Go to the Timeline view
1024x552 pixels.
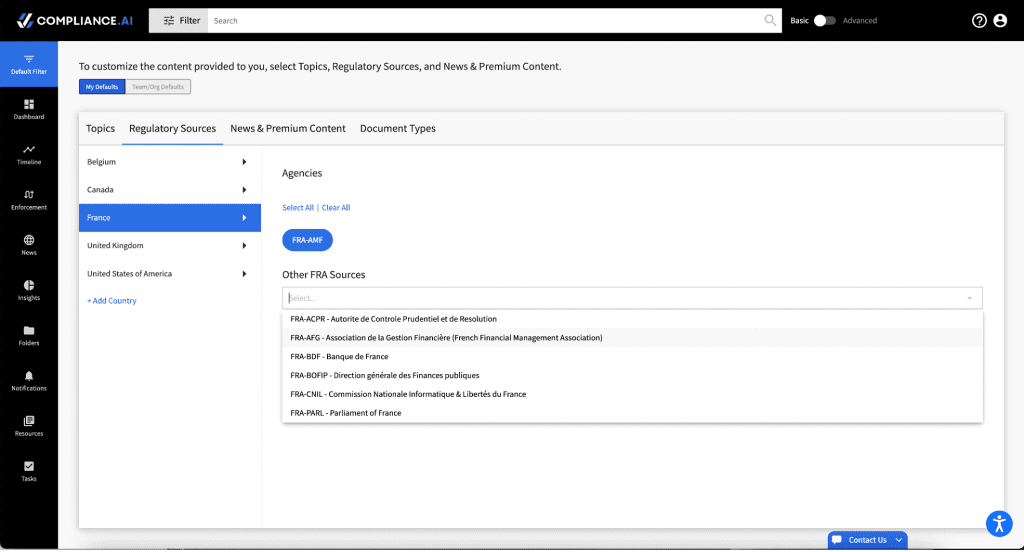[x=29, y=155]
